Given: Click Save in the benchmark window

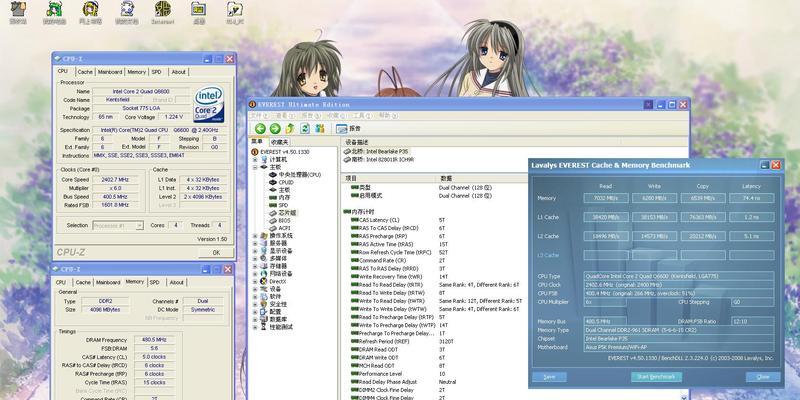Looking at the screenshot, I should (549, 377).
